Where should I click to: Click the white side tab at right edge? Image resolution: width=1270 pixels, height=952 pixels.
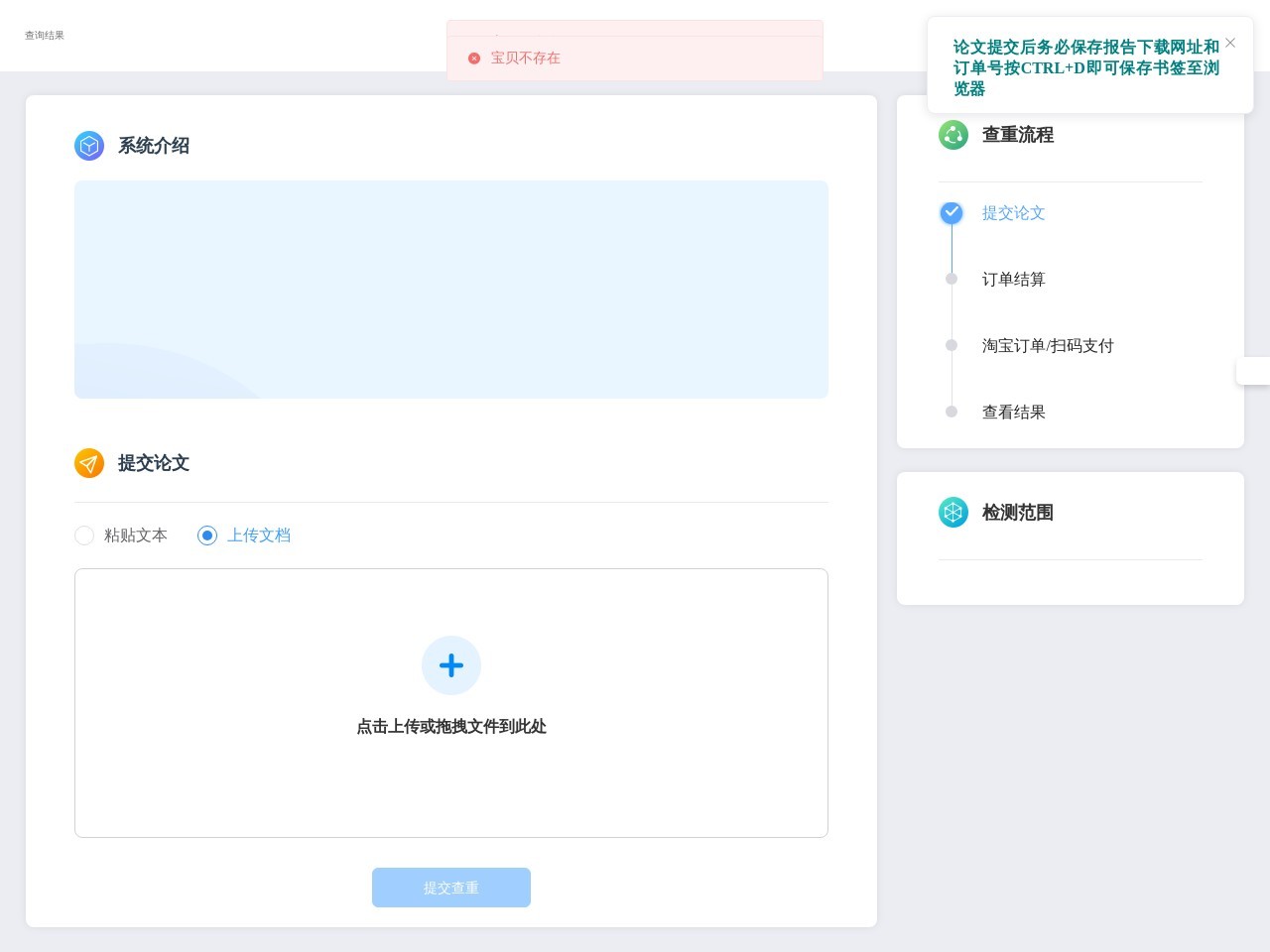(x=1253, y=371)
